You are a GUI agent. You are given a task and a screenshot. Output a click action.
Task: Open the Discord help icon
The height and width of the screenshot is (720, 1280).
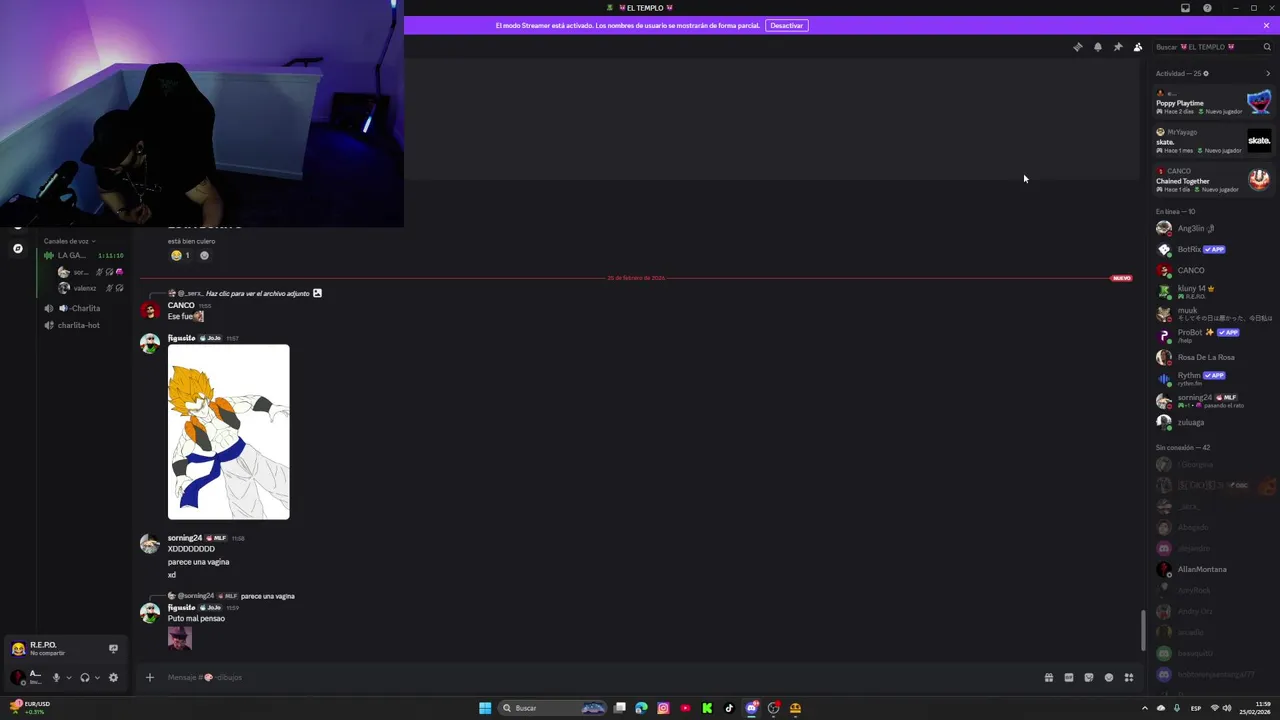click(1207, 8)
